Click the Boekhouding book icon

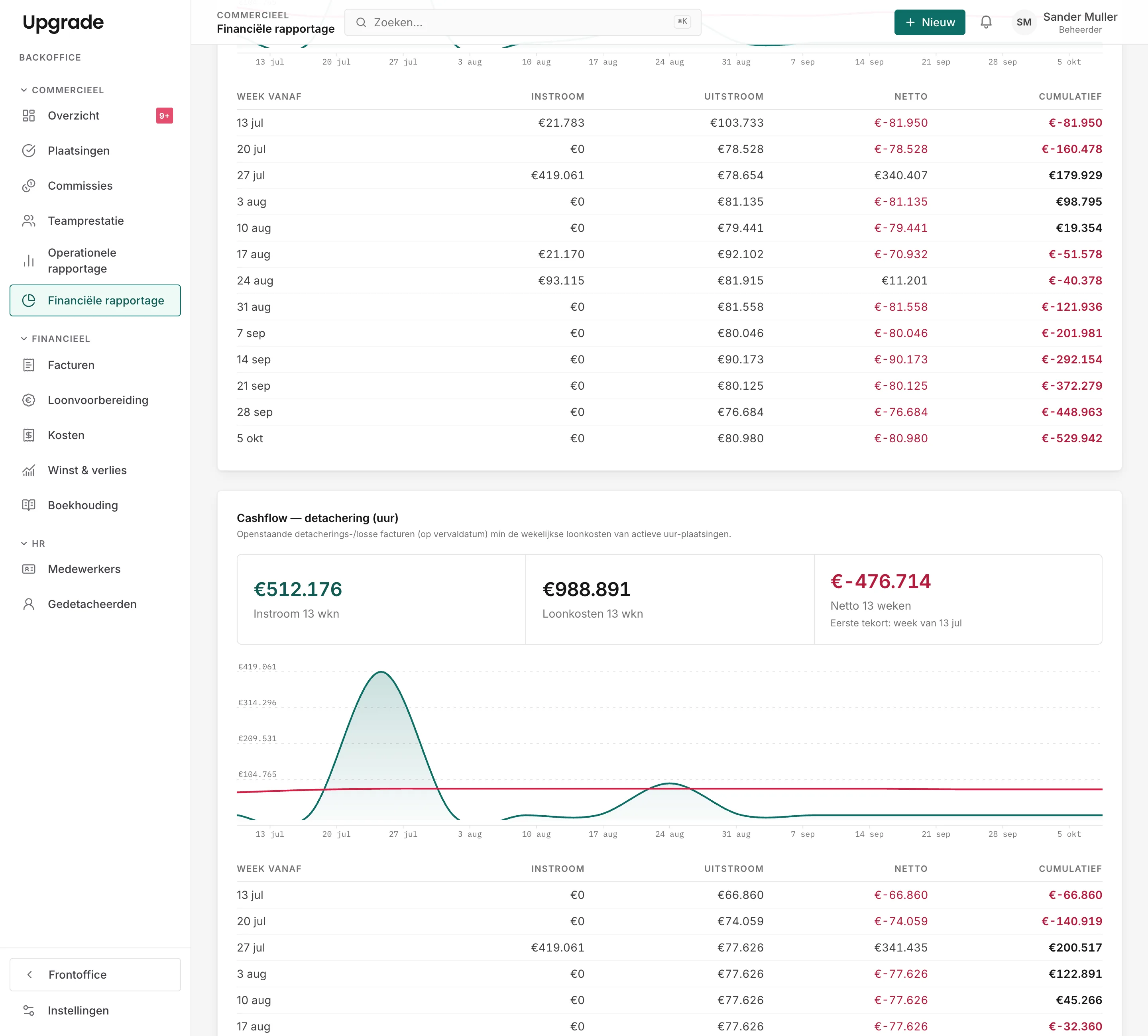pos(28,506)
